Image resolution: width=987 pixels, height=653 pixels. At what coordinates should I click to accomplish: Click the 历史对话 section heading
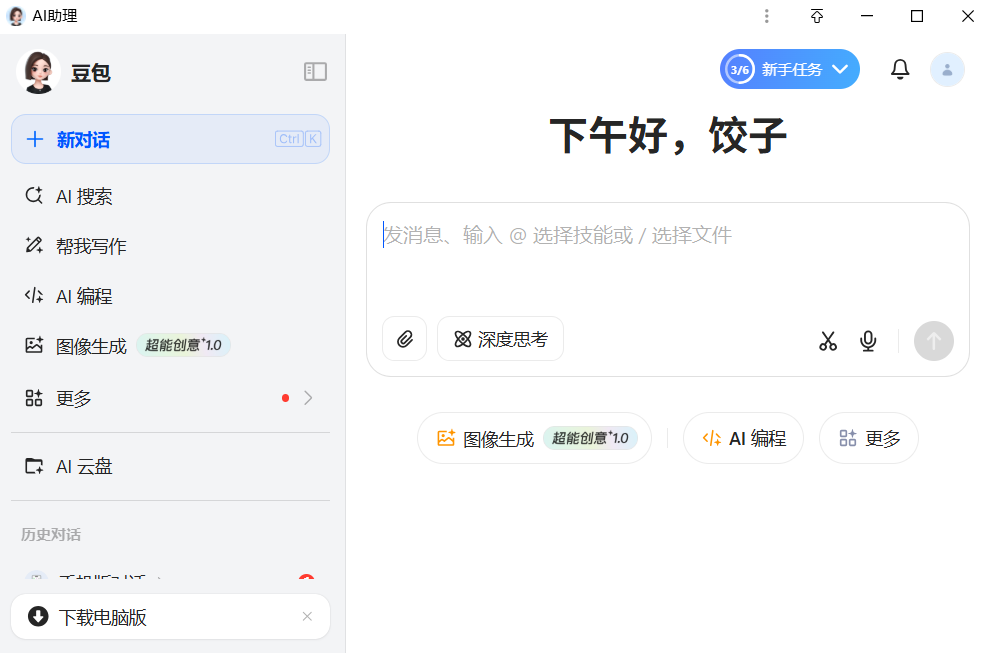pyautogui.click(x=51, y=535)
